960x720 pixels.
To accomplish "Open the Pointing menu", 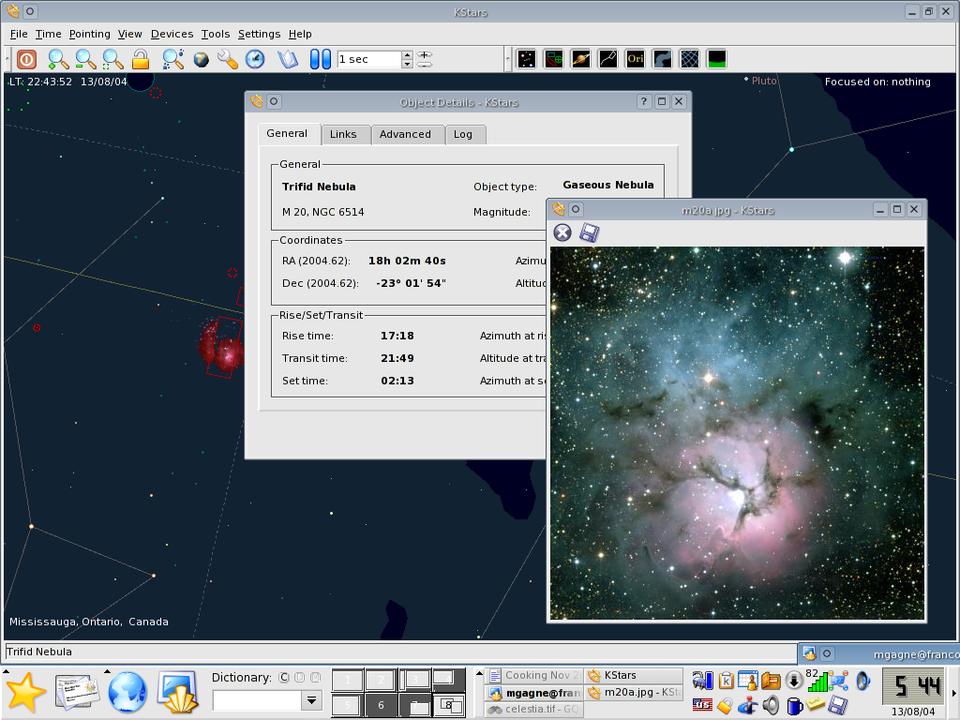I will pyautogui.click(x=89, y=34).
